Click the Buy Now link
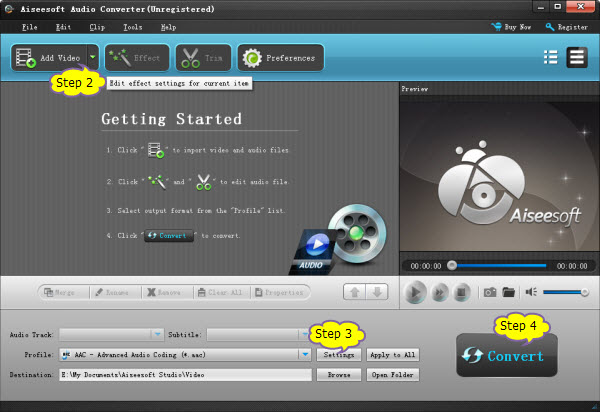The height and width of the screenshot is (412, 600). [x=511, y=27]
